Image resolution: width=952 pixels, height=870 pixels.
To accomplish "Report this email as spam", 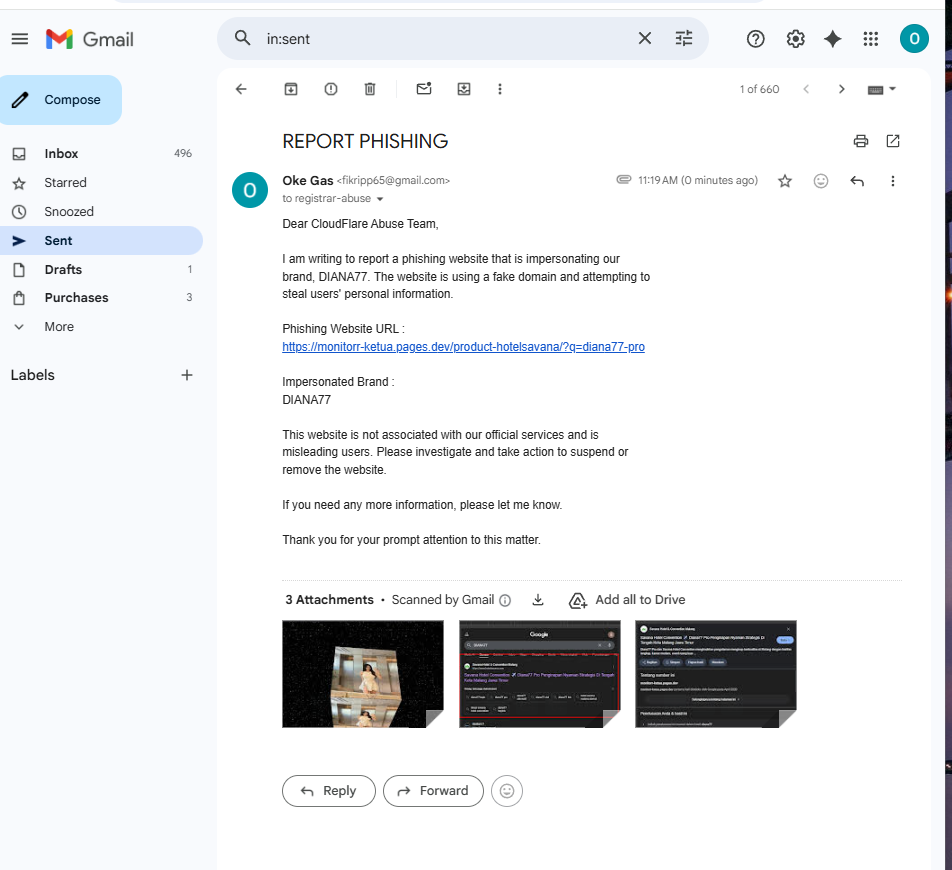I will pyautogui.click(x=330, y=89).
